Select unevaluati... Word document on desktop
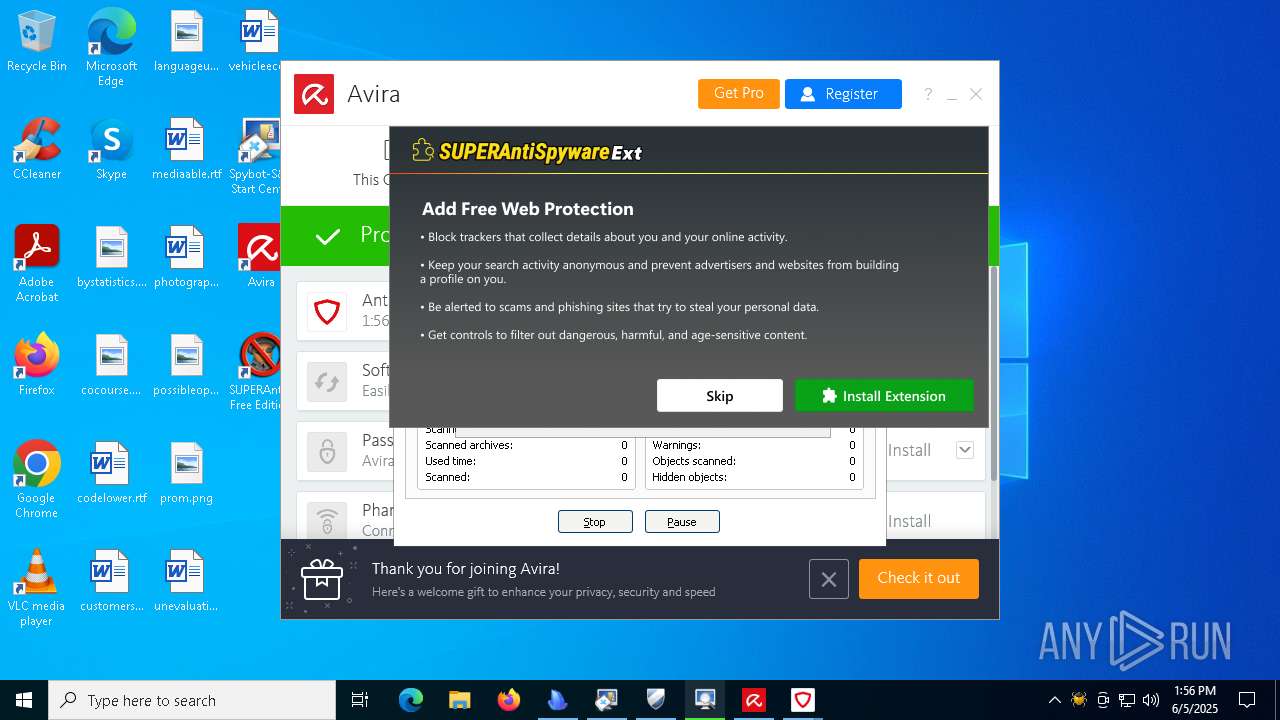Screen dimensions: 1280x720 (186, 581)
